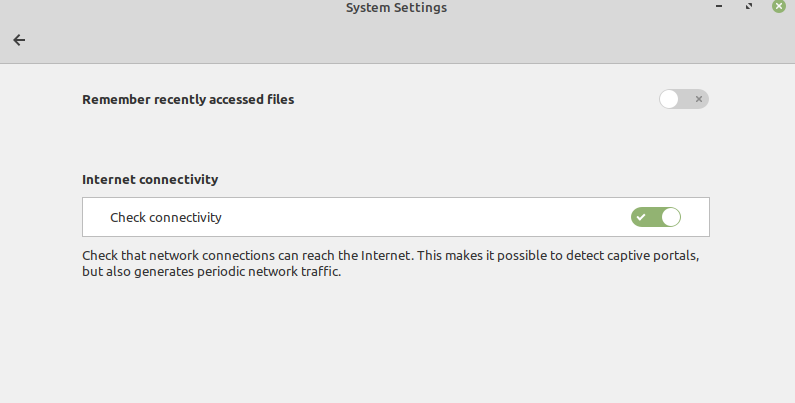Viewport: 795px width, 403px height.
Task: Click empty header bar right of back arrow
Action: click(x=400, y=40)
